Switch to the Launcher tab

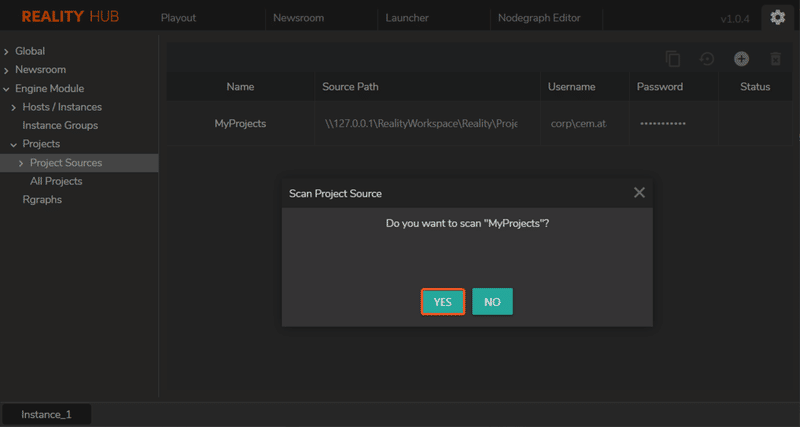click(407, 18)
